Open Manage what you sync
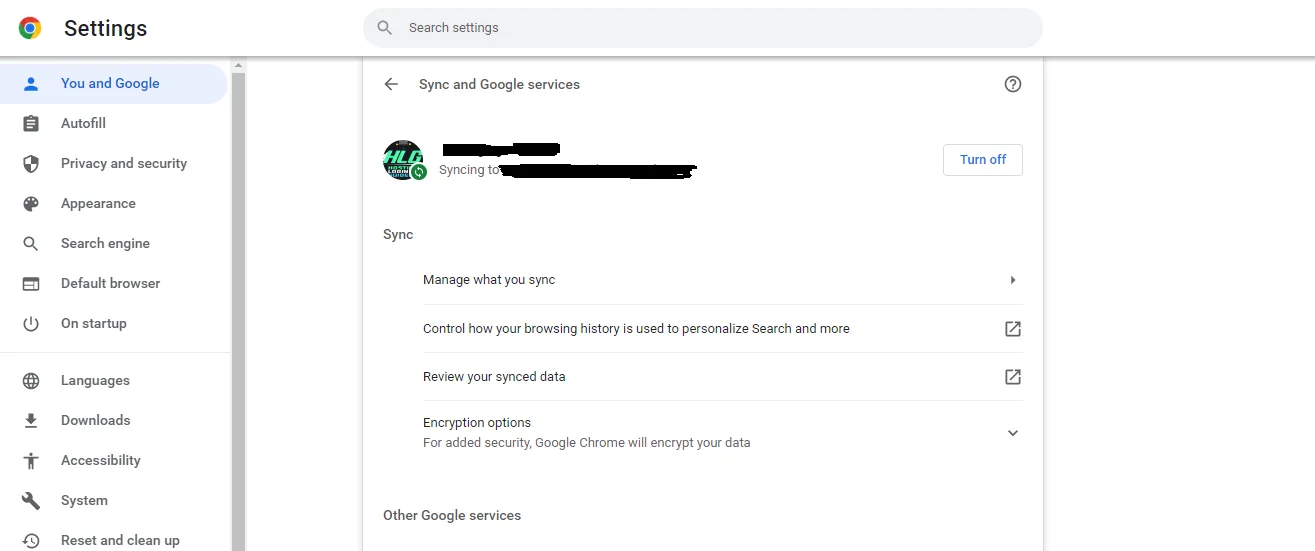The width and height of the screenshot is (1315, 551). click(x=723, y=280)
